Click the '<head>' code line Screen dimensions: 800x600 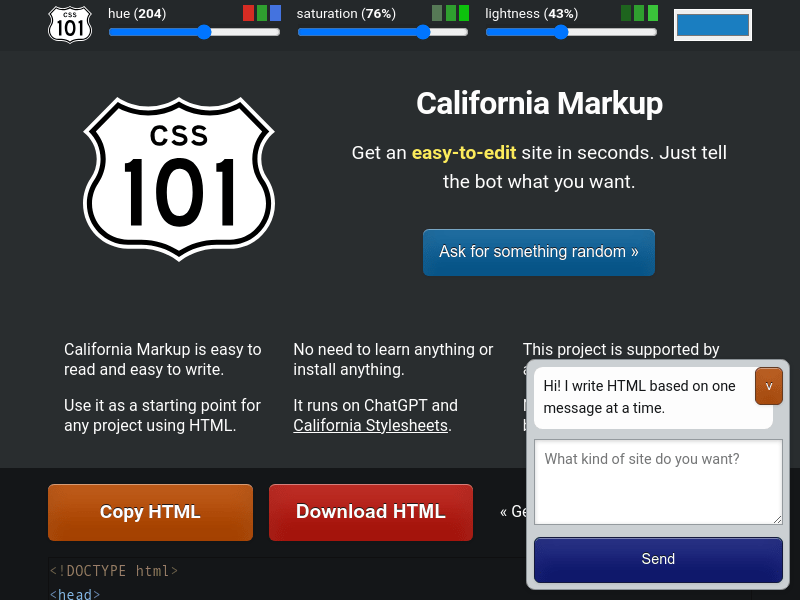click(75, 594)
